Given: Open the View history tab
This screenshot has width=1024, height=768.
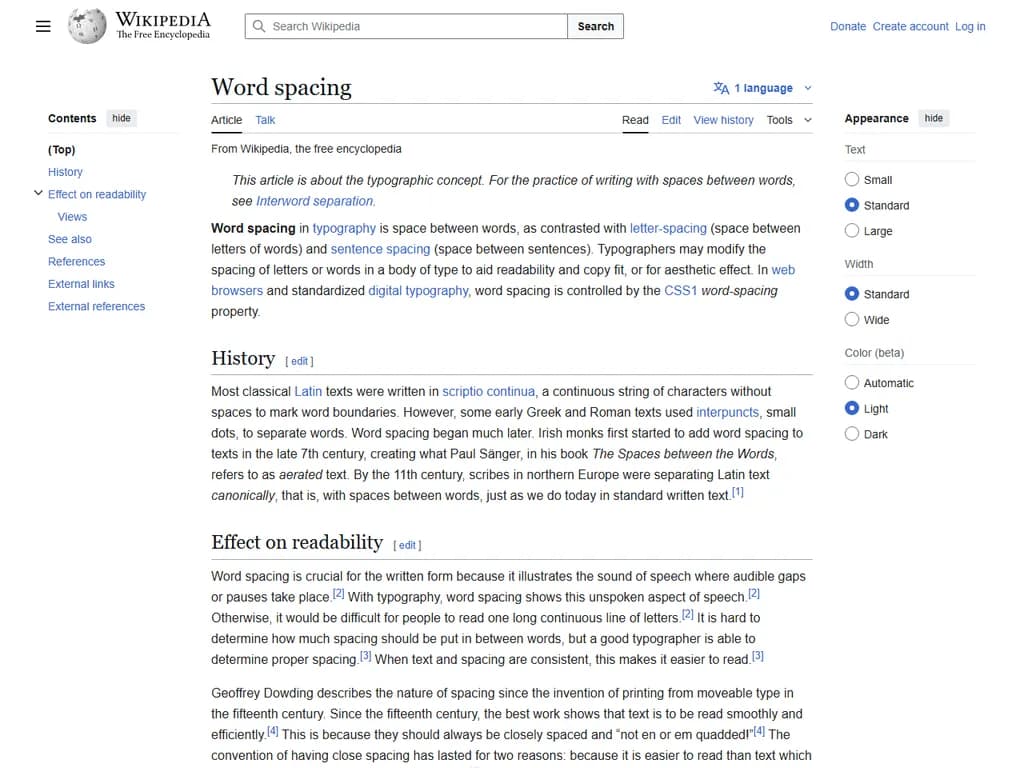Looking at the screenshot, I should [x=723, y=120].
